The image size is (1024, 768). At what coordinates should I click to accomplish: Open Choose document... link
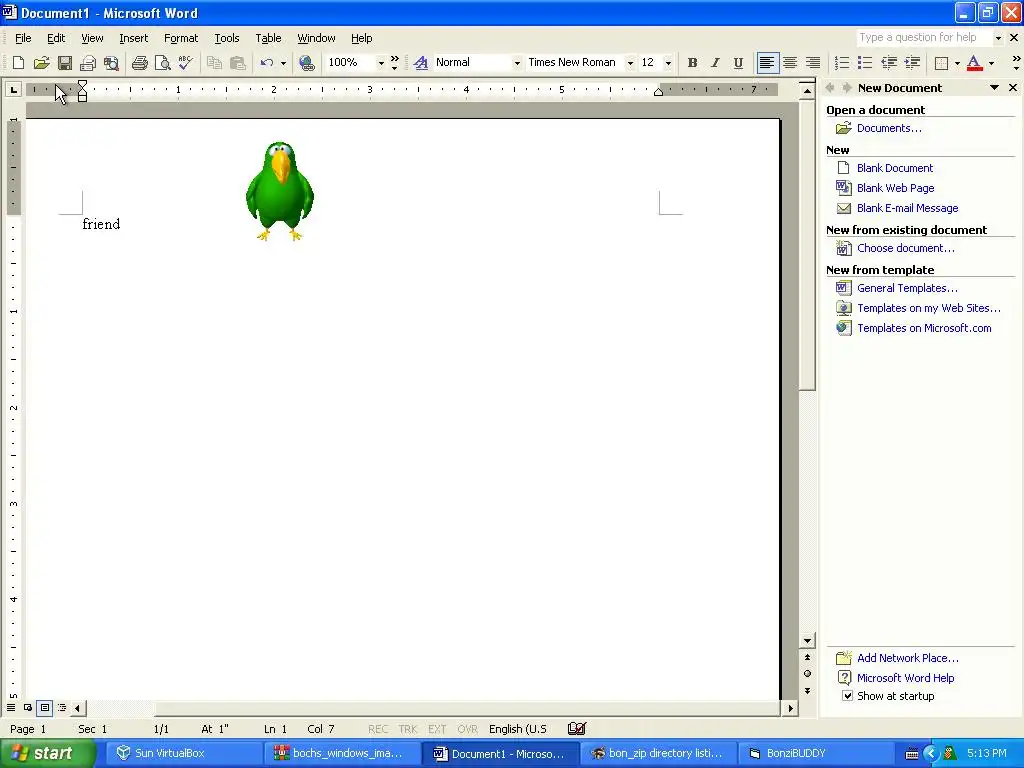[x=906, y=248]
